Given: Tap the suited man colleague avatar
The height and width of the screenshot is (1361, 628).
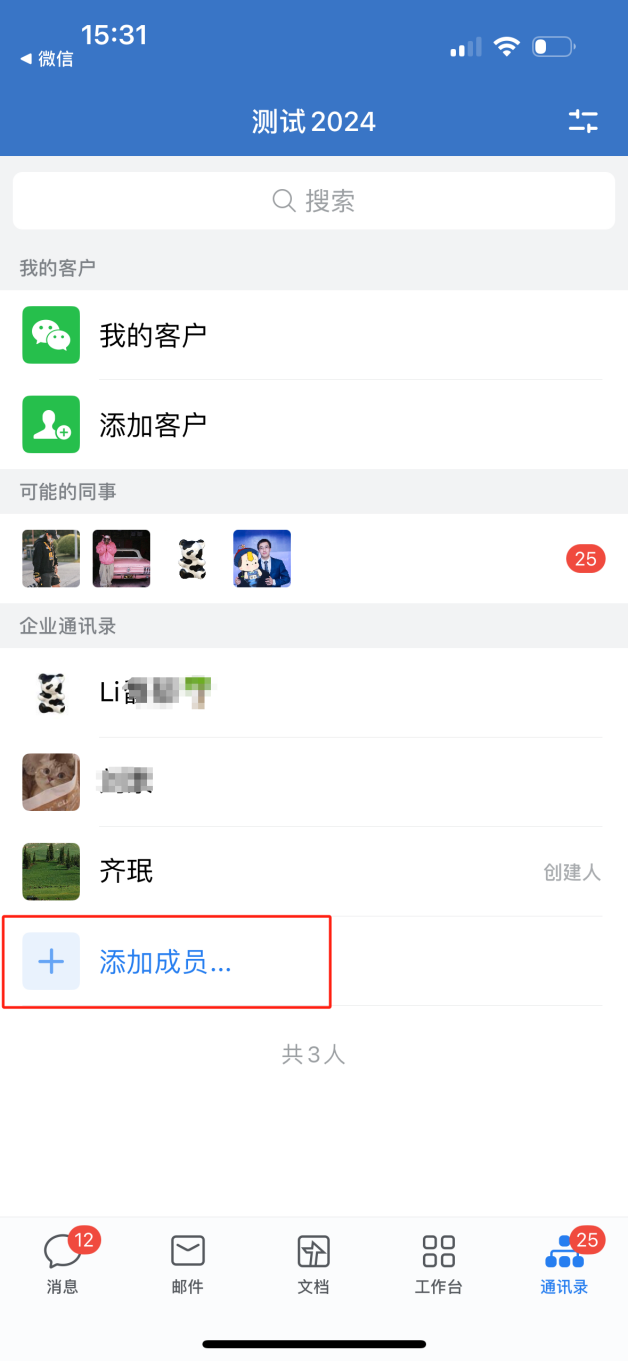Looking at the screenshot, I should point(262,558).
